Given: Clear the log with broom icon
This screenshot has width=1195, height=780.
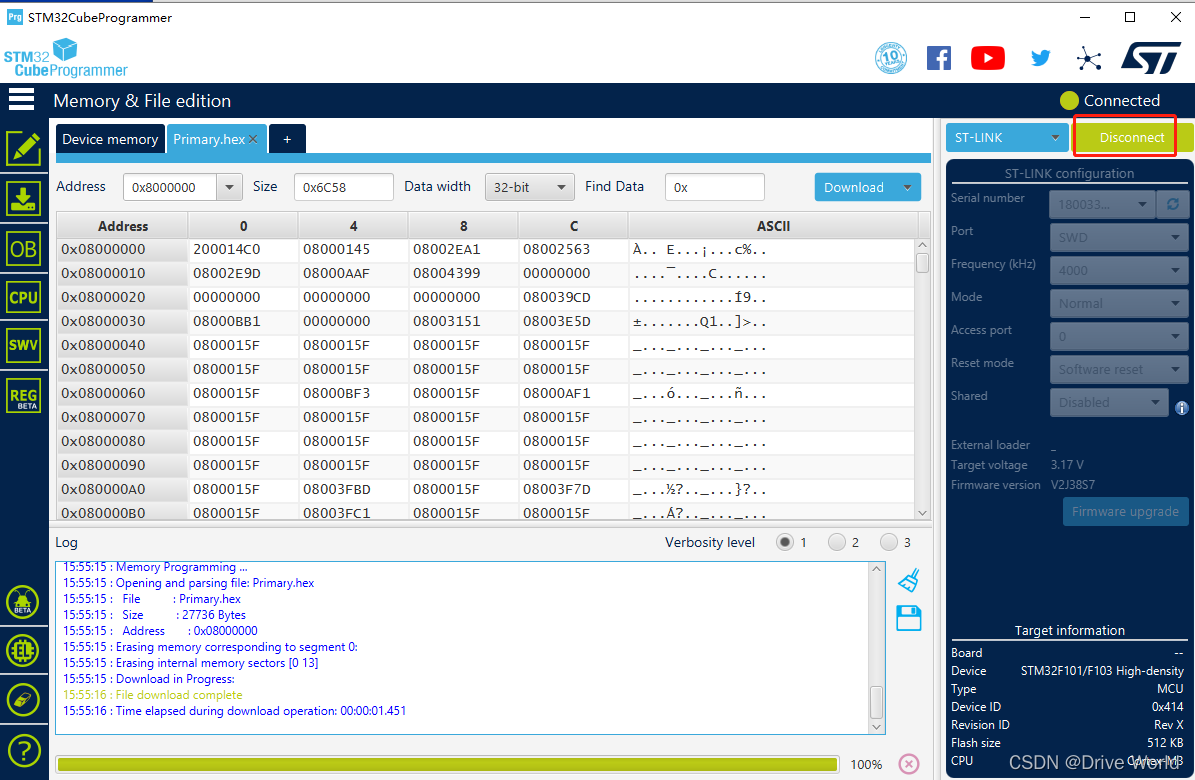Looking at the screenshot, I should tap(908, 581).
